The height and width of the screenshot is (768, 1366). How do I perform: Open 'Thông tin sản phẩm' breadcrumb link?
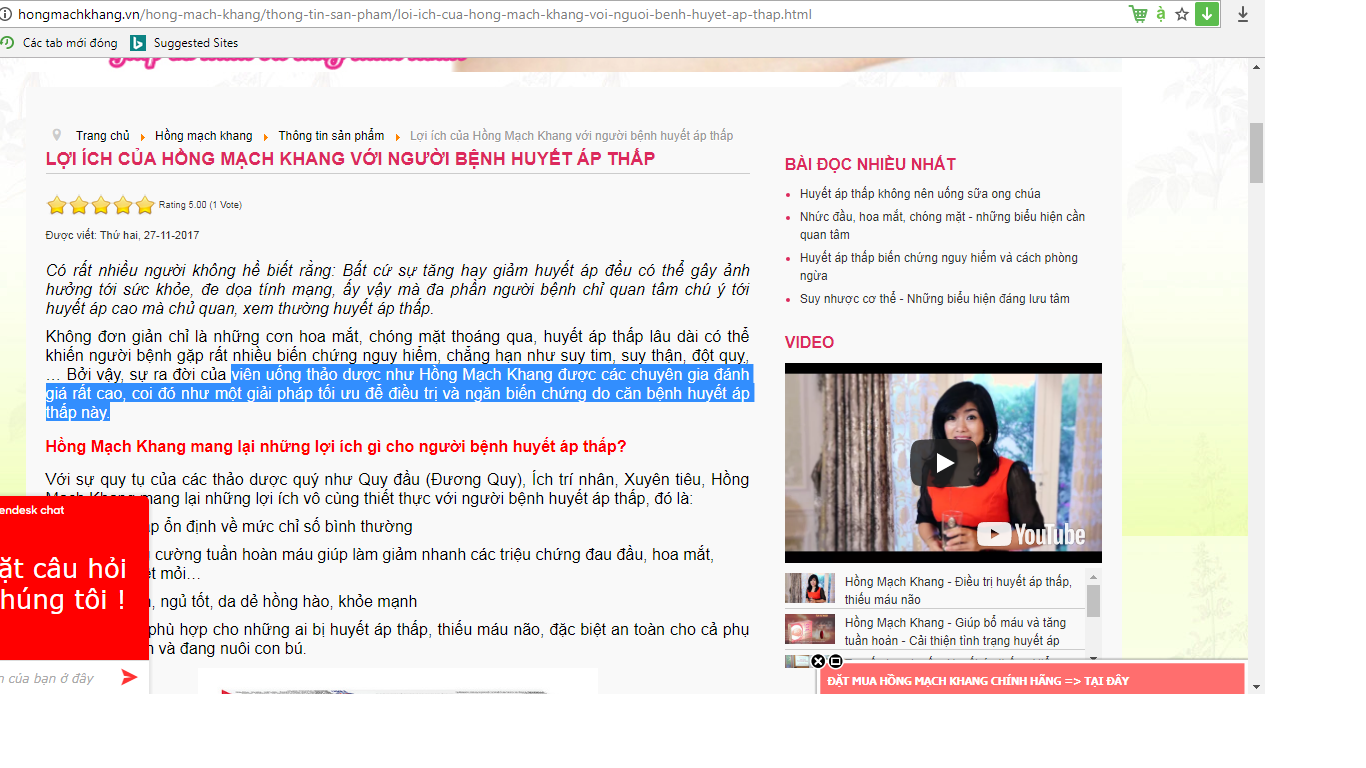click(x=331, y=136)
